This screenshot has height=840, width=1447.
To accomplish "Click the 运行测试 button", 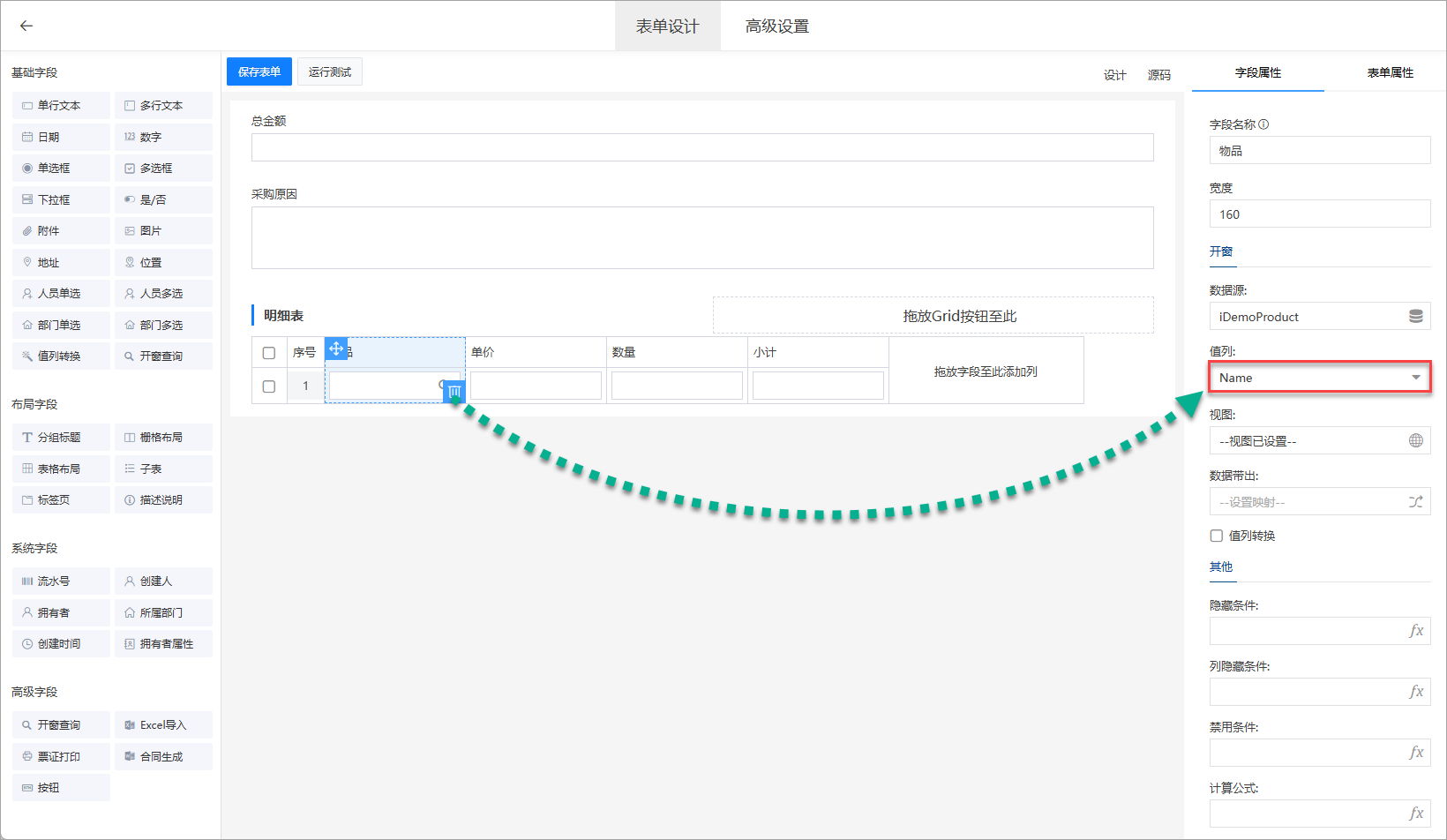I will (330, 72).
